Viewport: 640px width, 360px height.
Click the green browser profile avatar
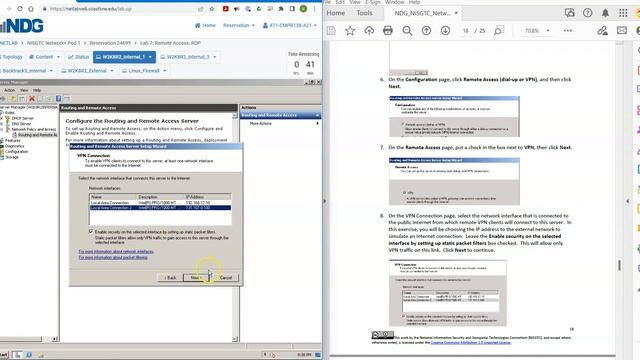pos(303,9)
